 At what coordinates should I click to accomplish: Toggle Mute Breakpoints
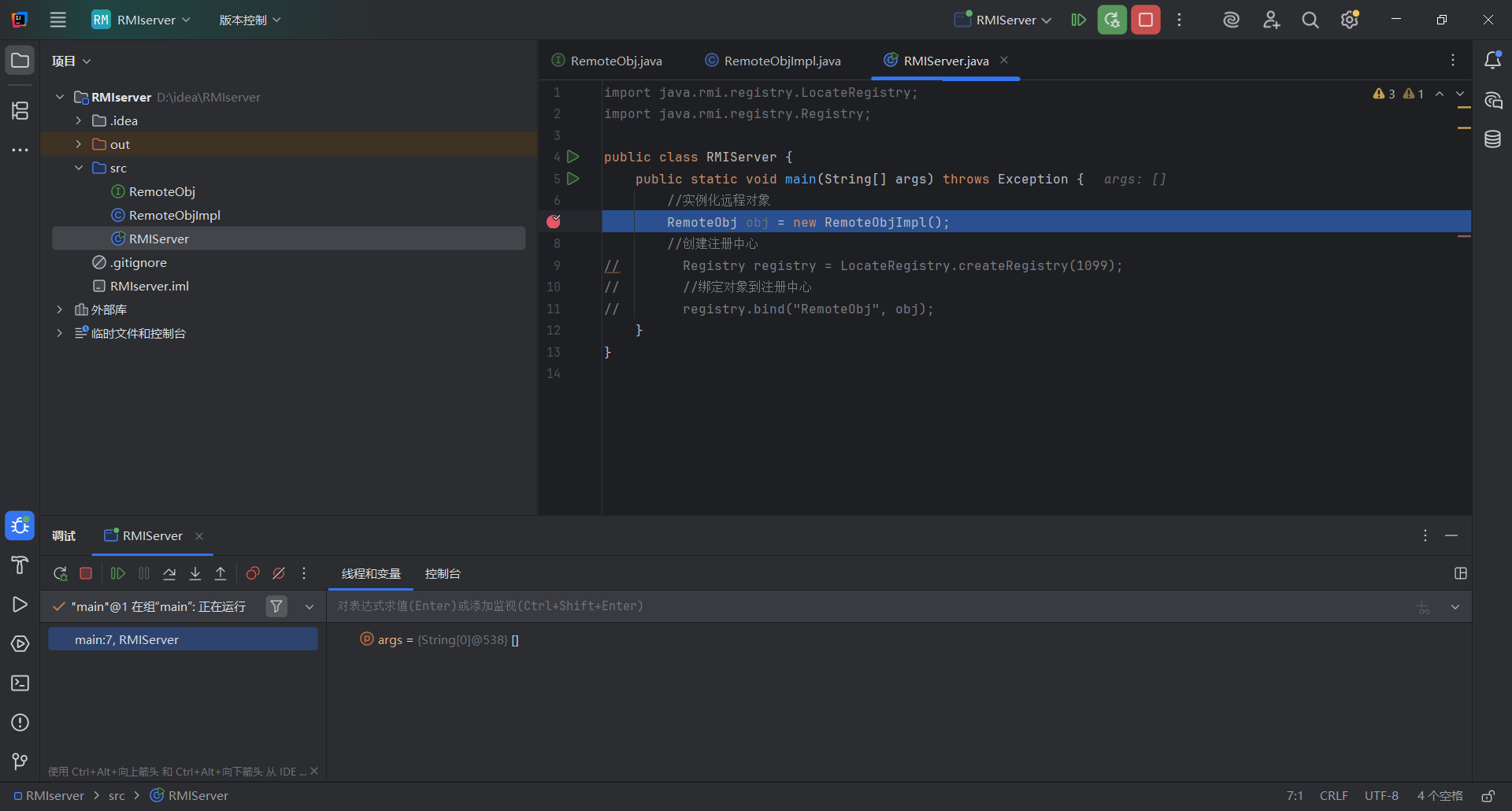(x=279, y=574)
